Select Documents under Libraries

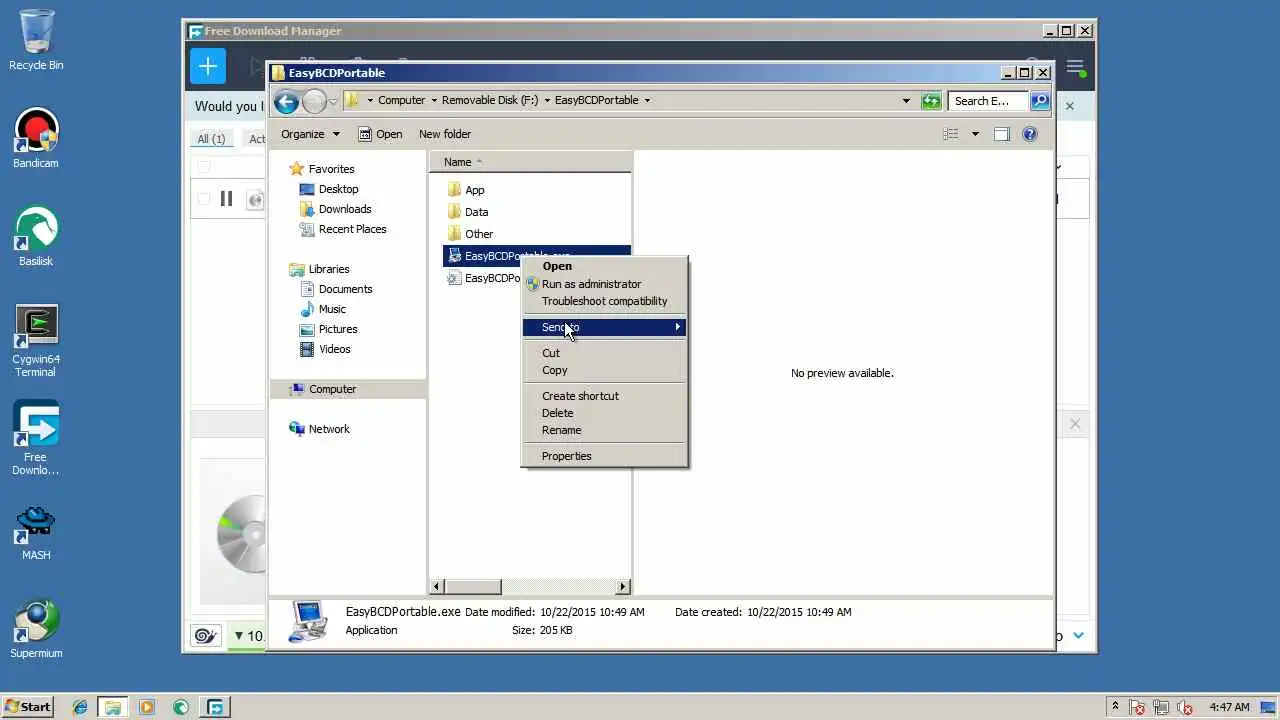(337, 289)
